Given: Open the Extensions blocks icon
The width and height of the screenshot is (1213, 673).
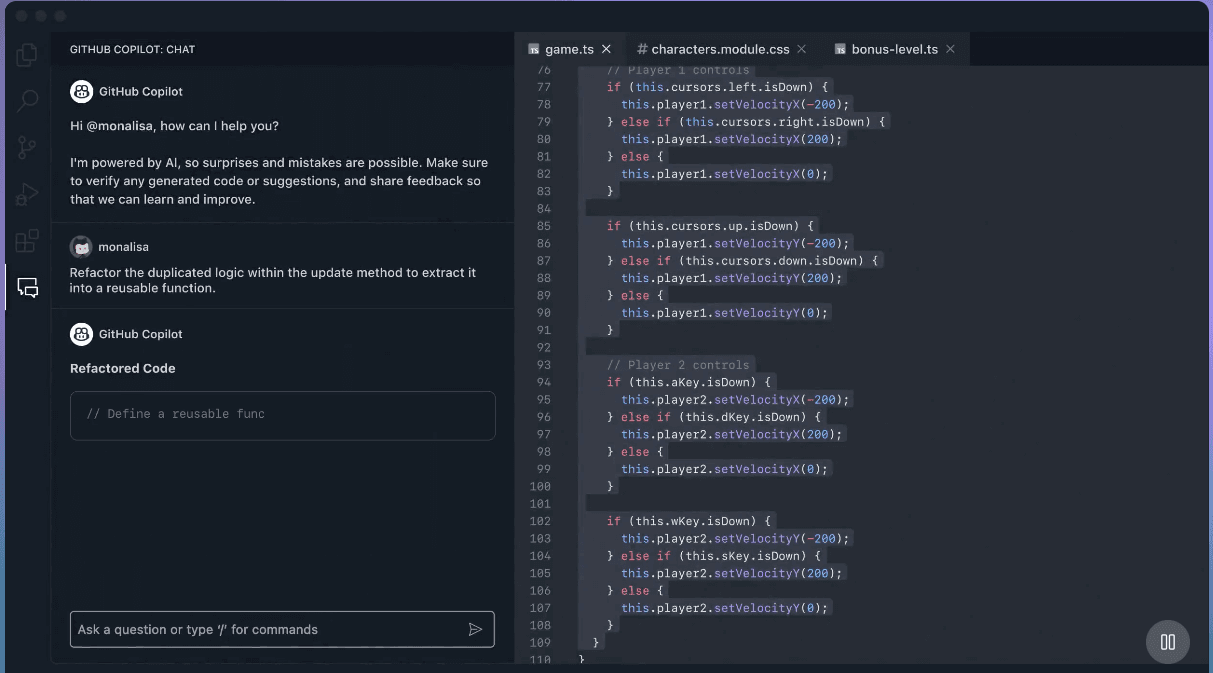Looking at the screenshot, I should (x=27, y=241).
